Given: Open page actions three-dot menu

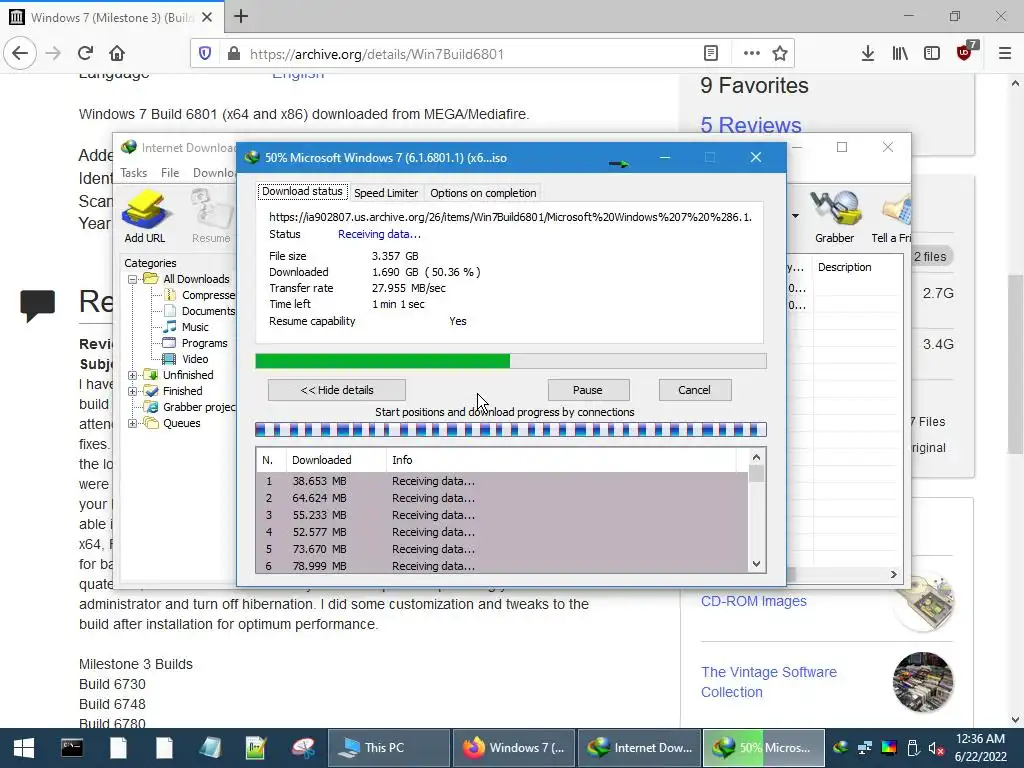Looking at the screenshot, I should point(751,54).
